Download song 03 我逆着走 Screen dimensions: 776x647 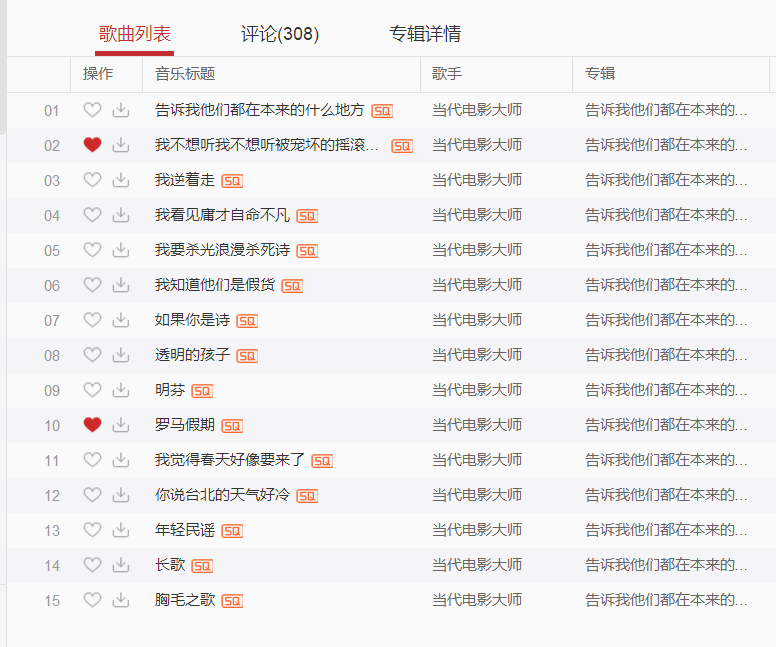(x=121, y=180)
